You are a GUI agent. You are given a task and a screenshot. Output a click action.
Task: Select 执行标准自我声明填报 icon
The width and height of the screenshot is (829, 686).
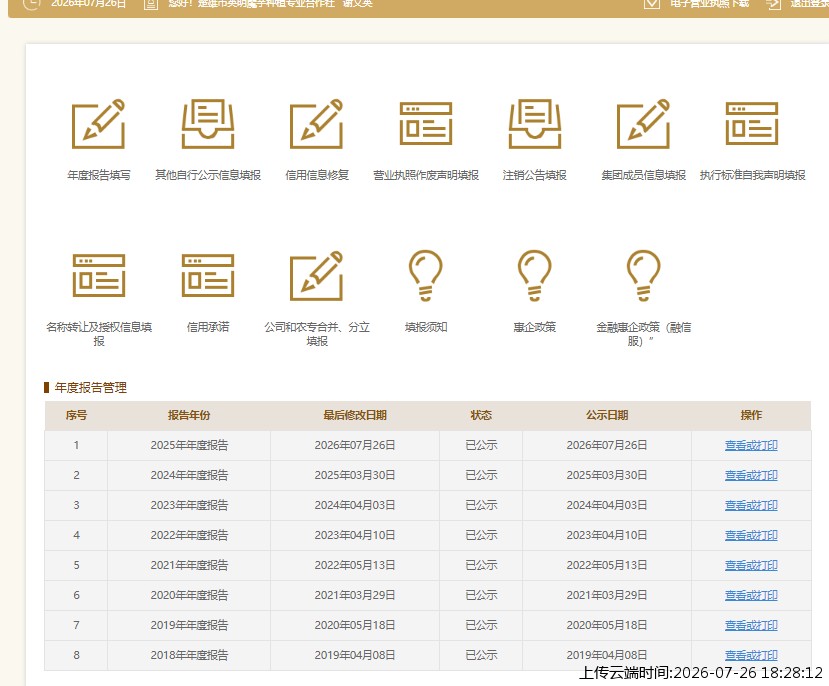[752, 124]
